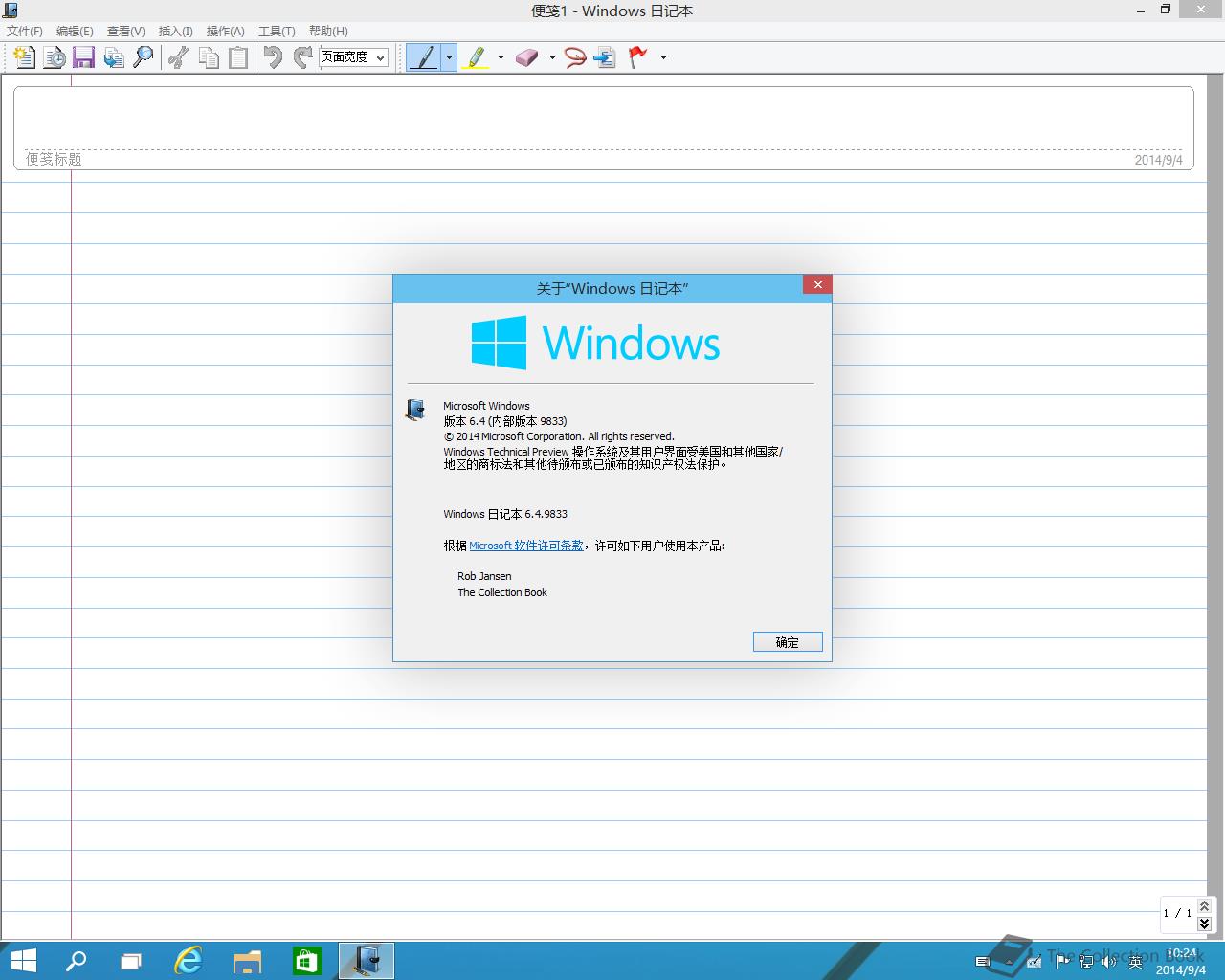
Task: Launch Internet Explorer from taskbar
Action: (x=189, y=961)
